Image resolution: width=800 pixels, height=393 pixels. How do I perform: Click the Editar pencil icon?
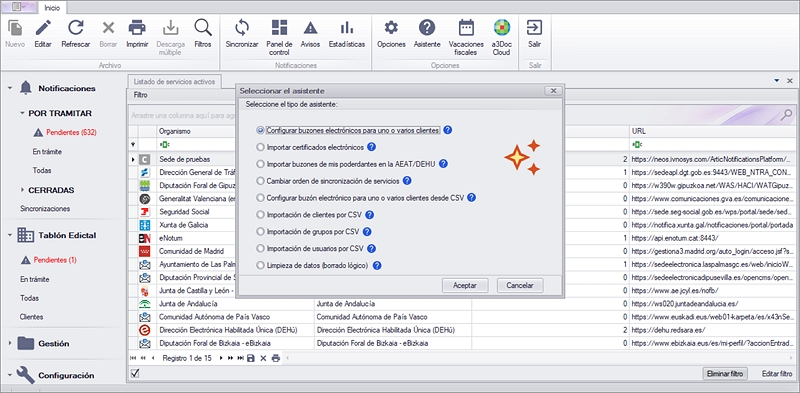[x=43, y=27]
